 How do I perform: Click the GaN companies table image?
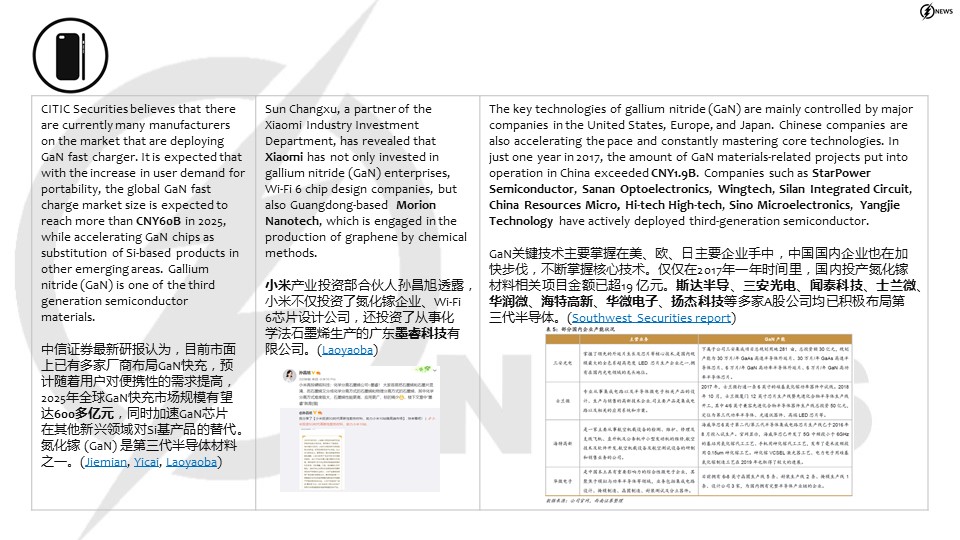[x=699, y=414]
